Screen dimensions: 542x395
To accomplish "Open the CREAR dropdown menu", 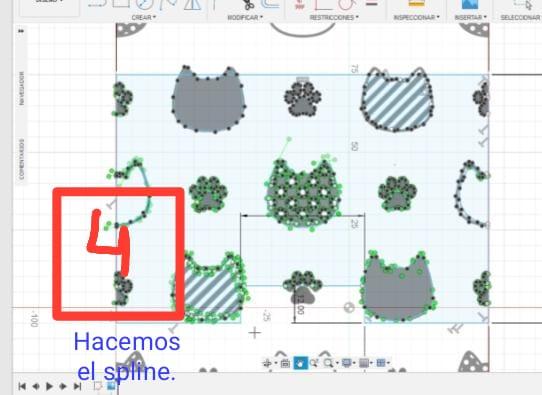I will pyautogui.click(x=144, y=17).
